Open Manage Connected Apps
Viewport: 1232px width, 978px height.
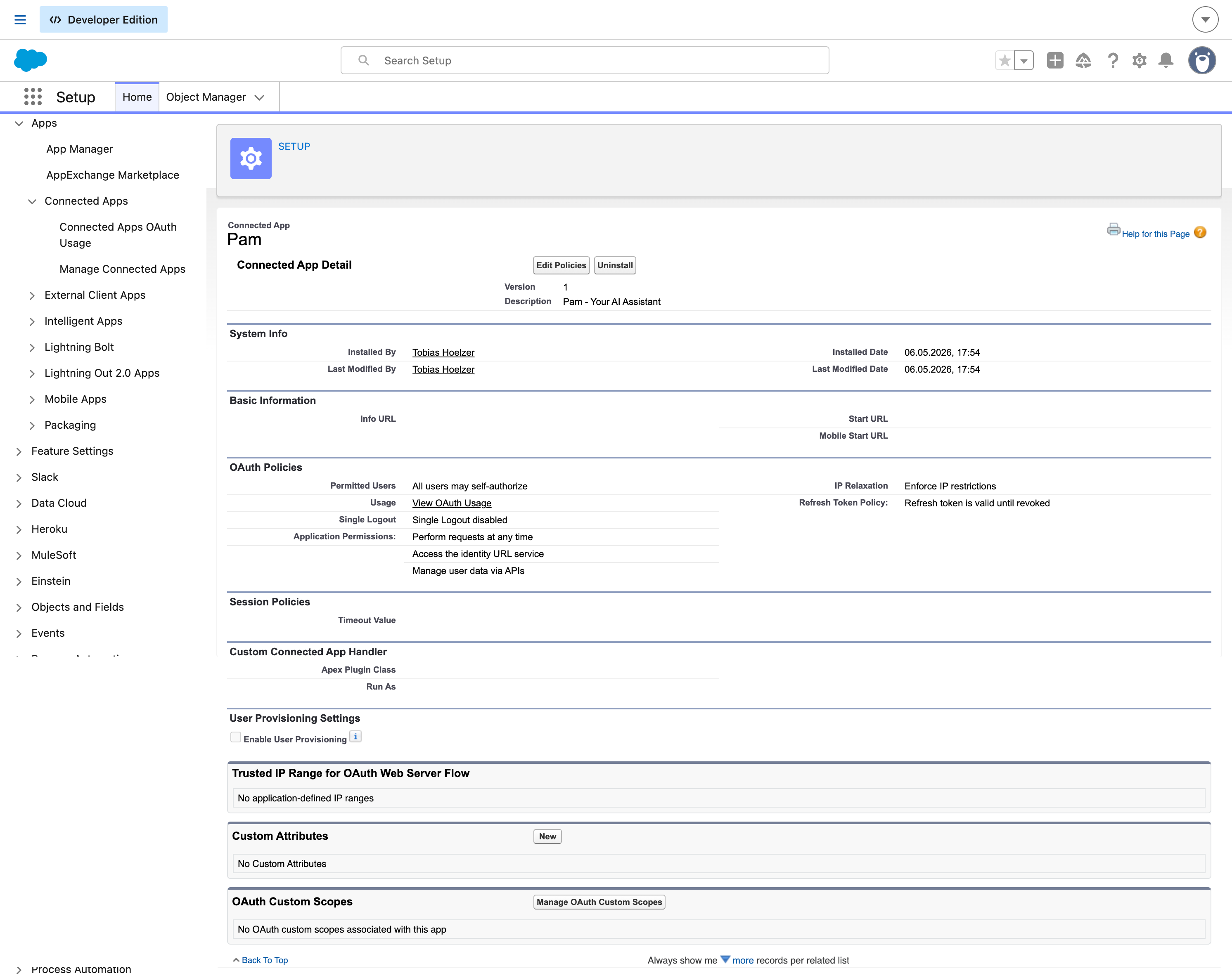pos(122,269)
